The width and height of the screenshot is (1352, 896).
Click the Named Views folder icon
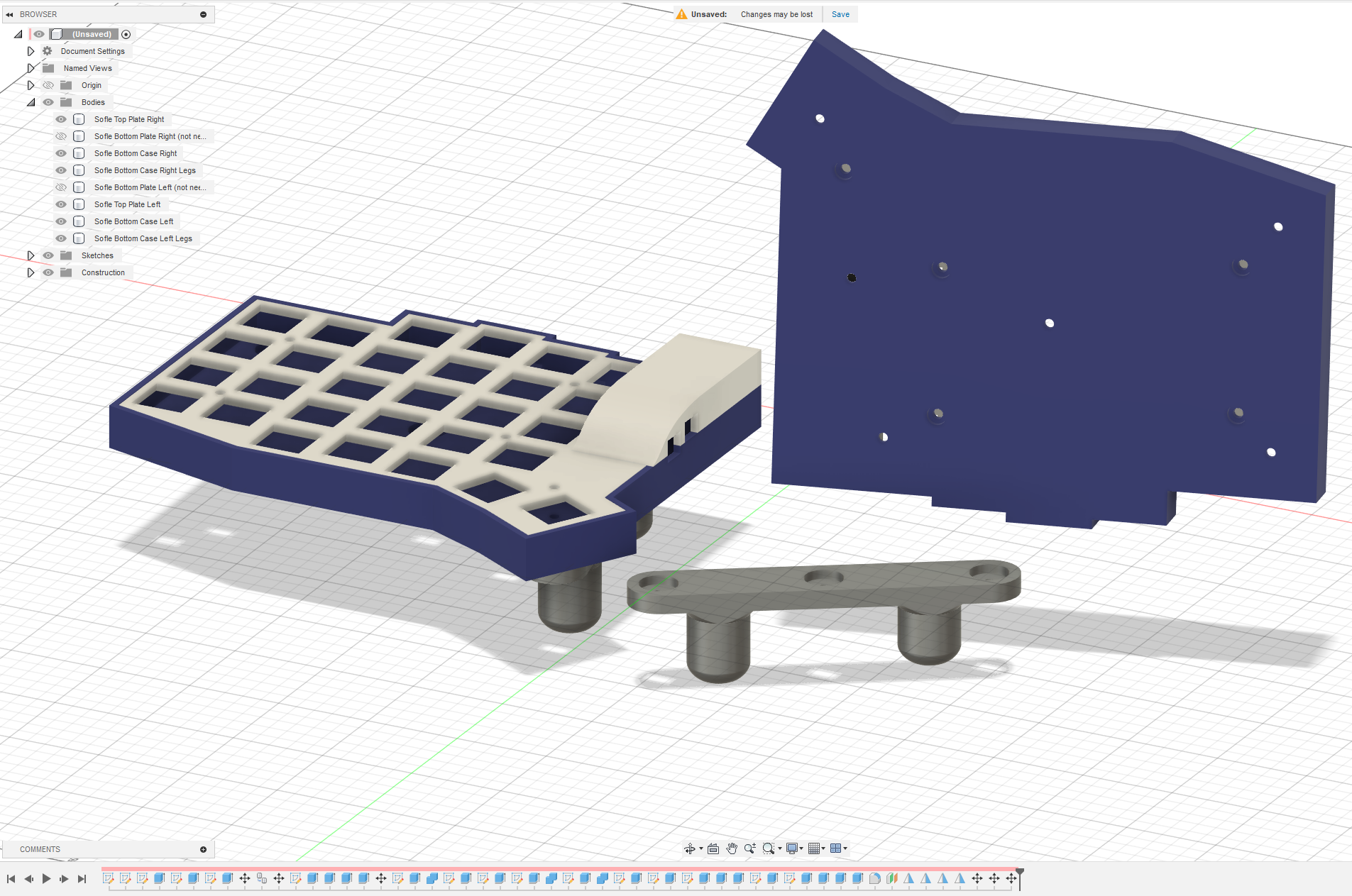(48, 68)
